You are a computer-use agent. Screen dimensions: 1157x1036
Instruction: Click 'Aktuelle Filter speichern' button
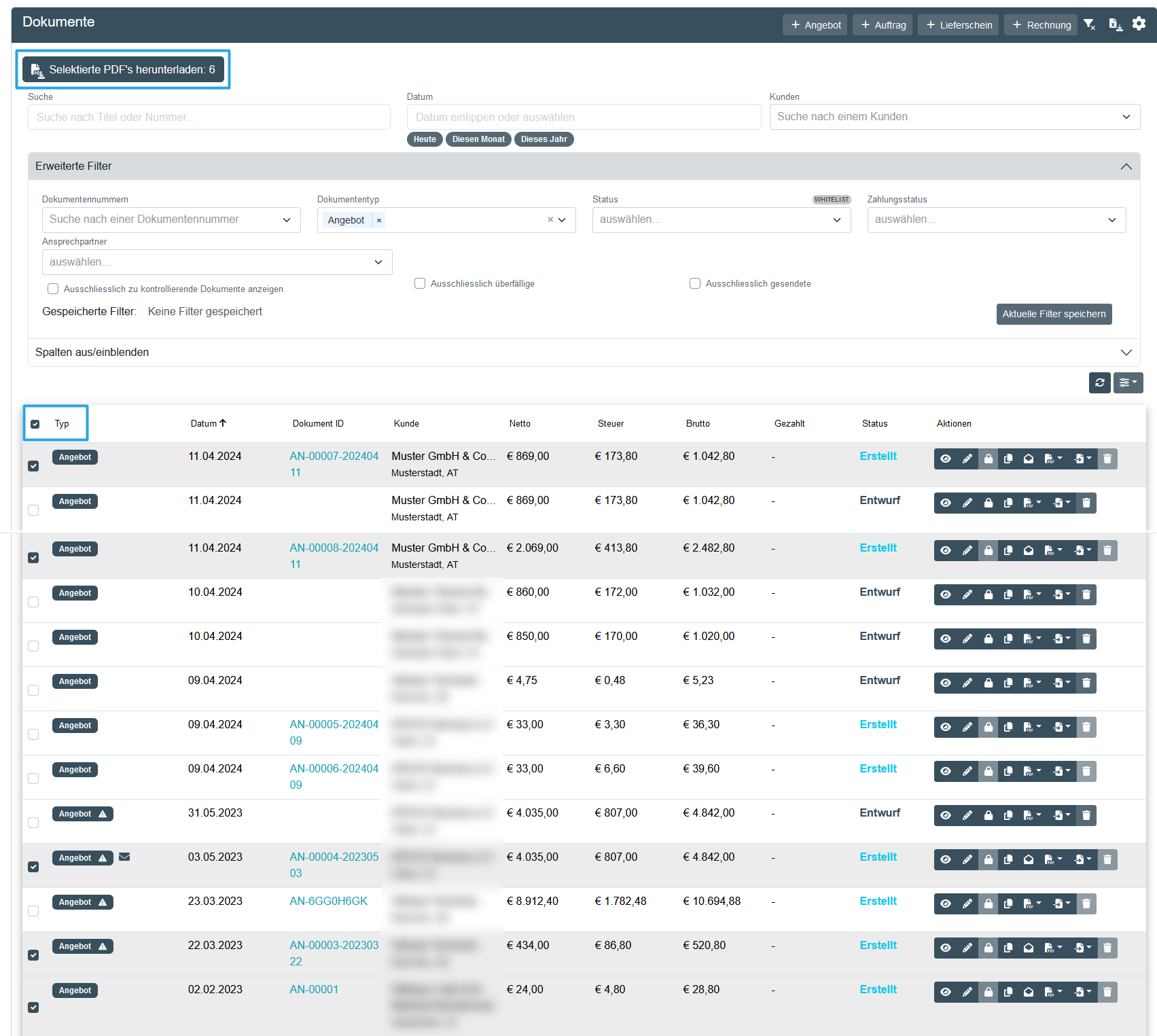1054,314
